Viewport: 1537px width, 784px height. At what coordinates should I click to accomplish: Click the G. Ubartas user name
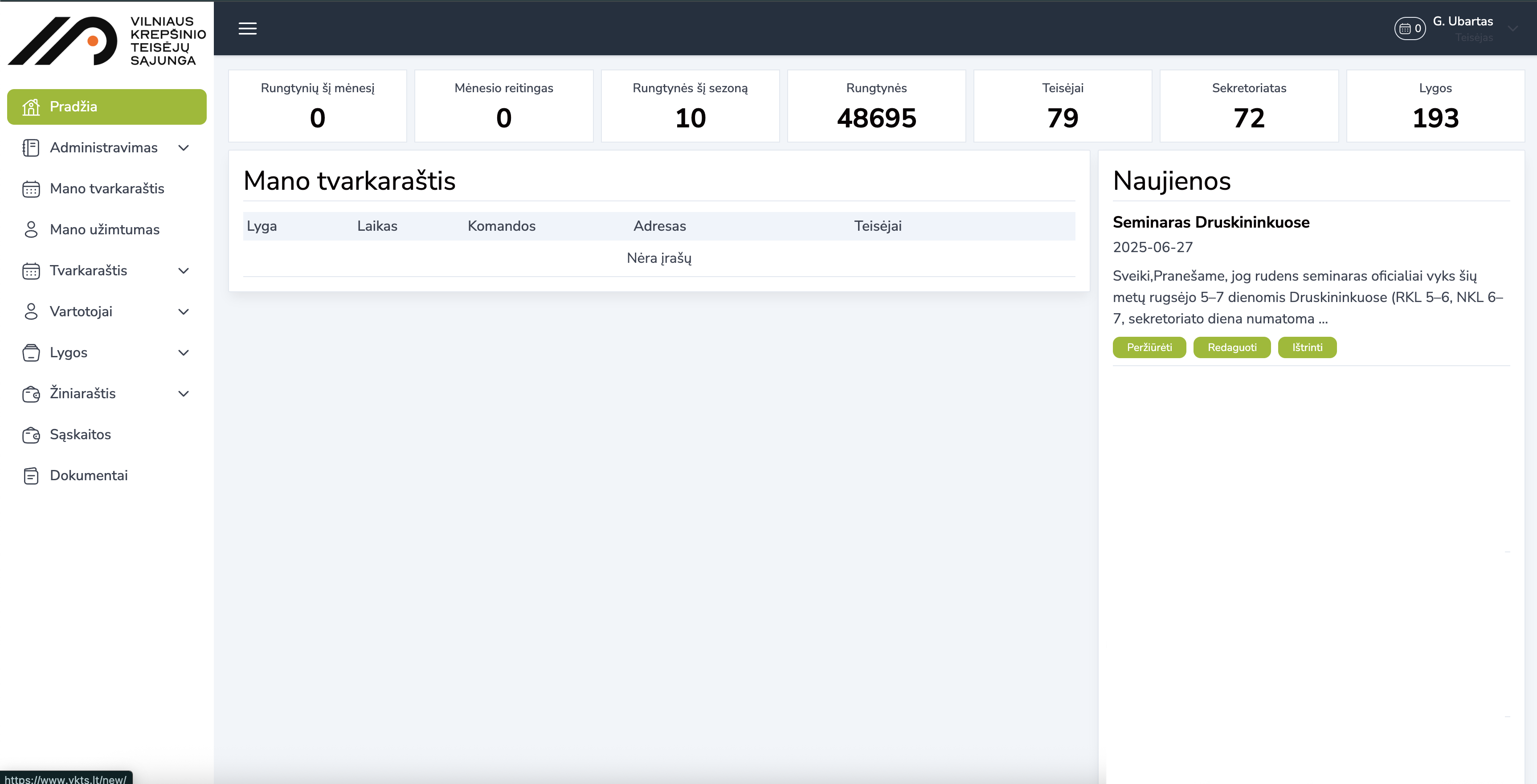pyautogui.click(x=1463, y=21)
